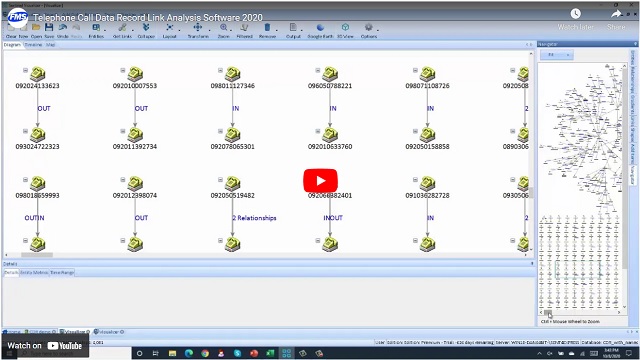Select phone entity icon for 092050158858
The image size is (640, 360).
click(427, 135)
